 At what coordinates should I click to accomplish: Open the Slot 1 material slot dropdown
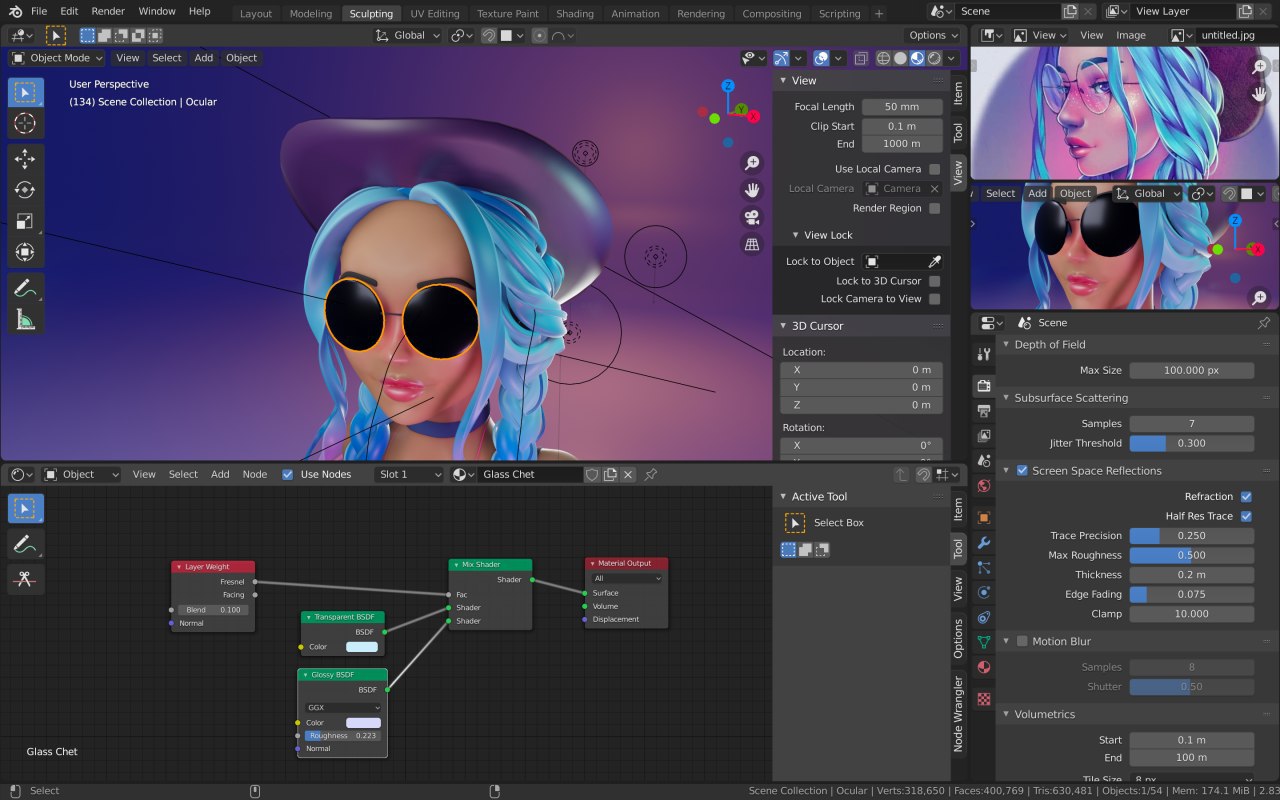pos(409,474)
